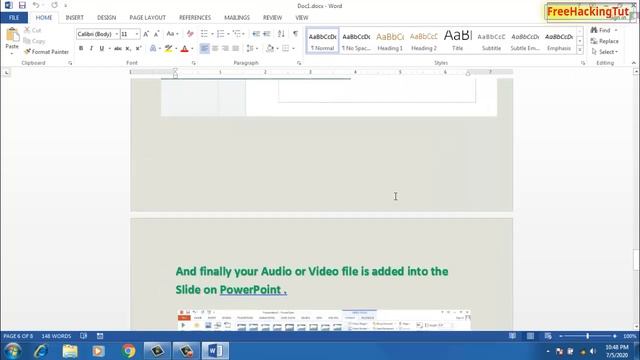Toggle subscript formatting
Screen dimensions: 640x360
tap(128, 48)
